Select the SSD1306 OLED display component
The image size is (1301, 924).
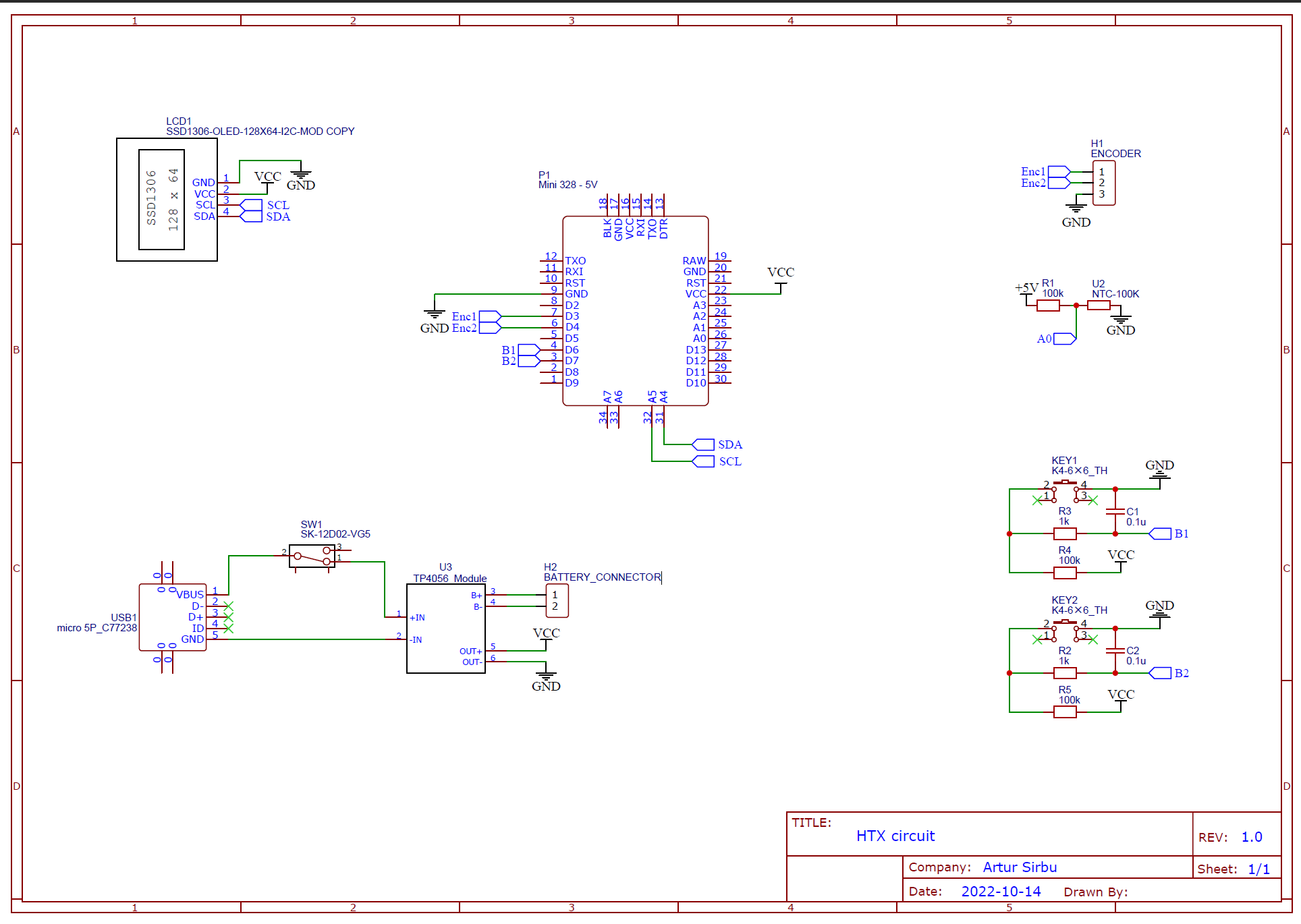point(167,200)
